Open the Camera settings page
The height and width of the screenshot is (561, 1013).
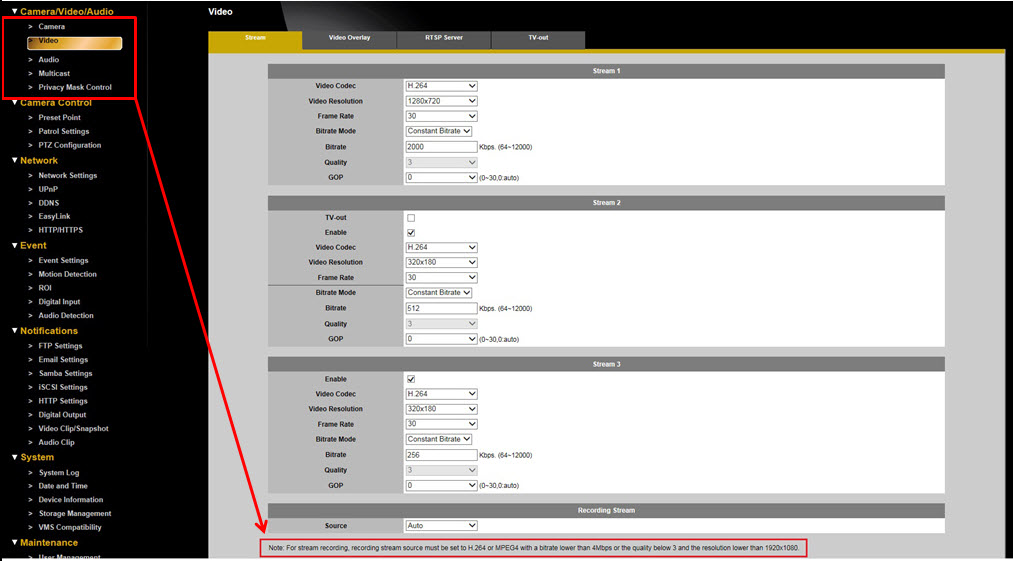pos(51,26)
